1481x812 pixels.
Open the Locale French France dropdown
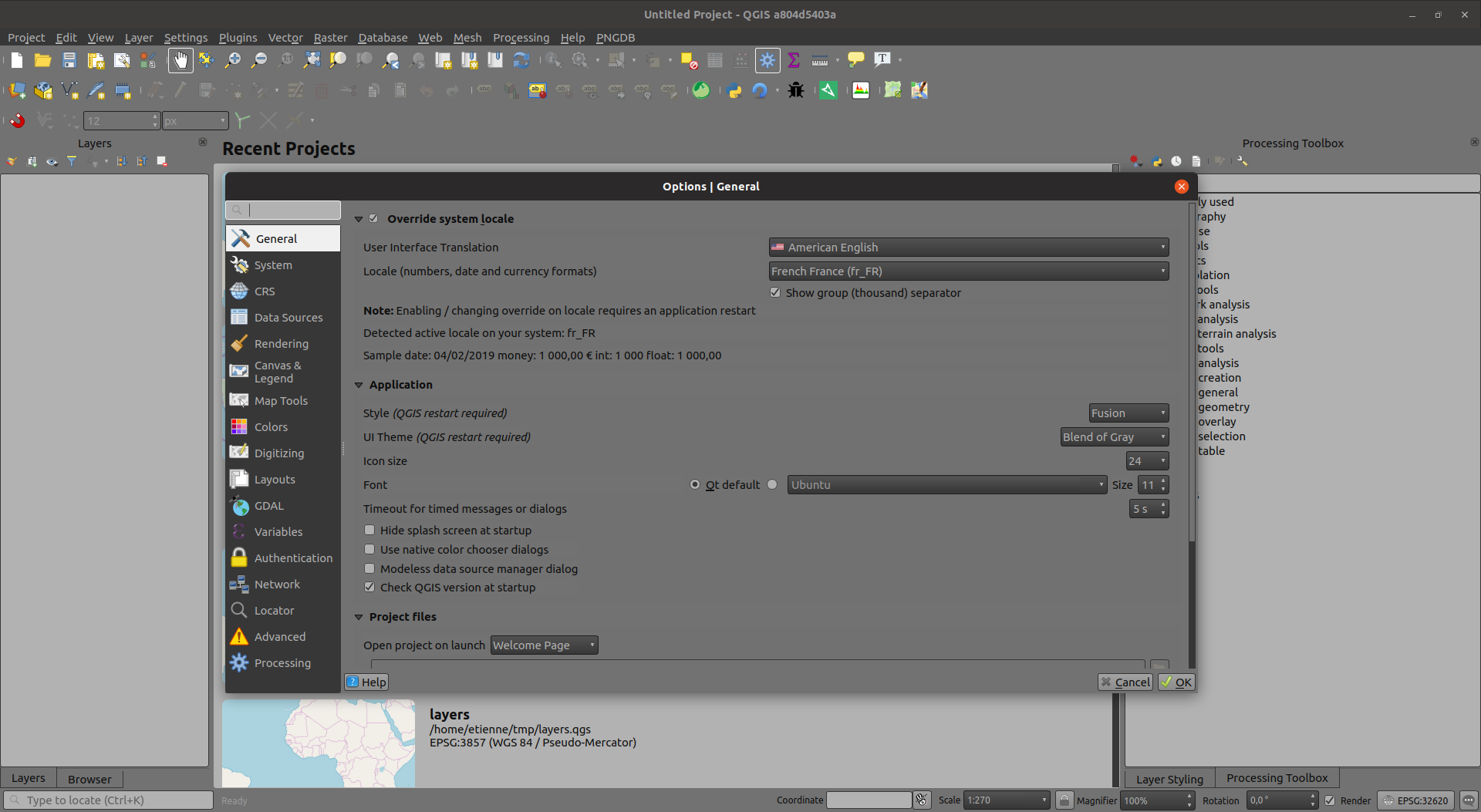click(x=969, y=271)
